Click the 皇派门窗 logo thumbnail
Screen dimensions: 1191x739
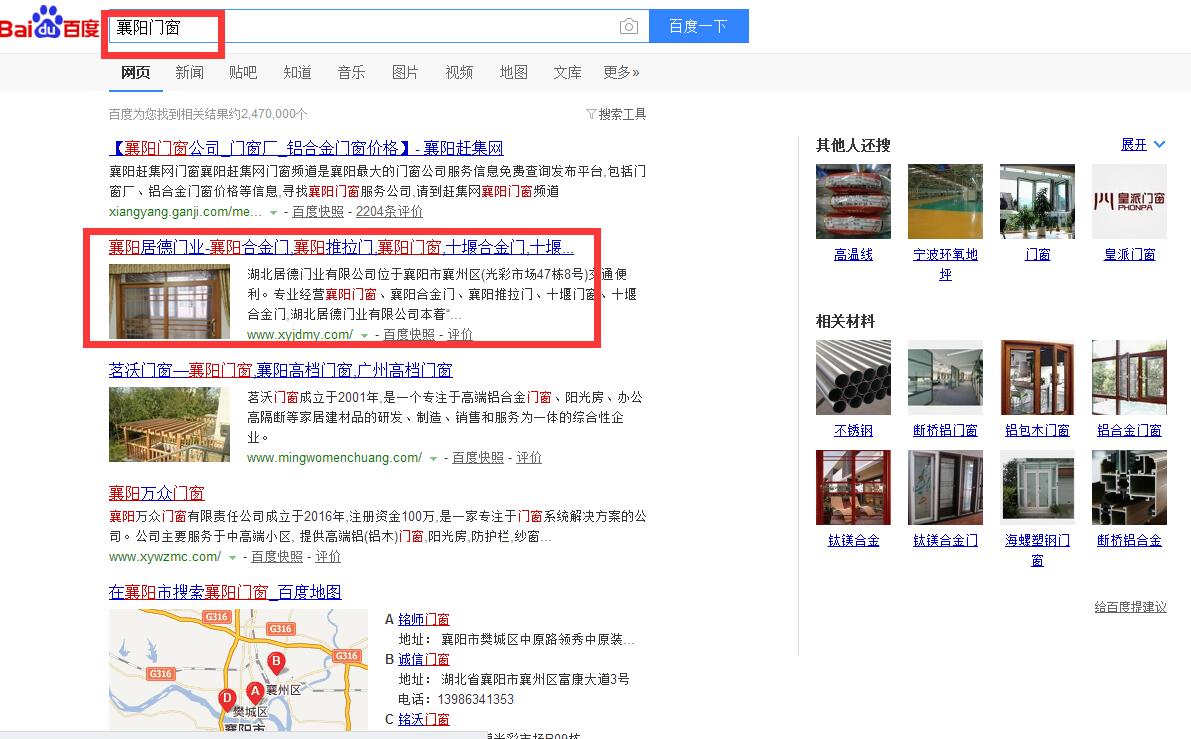click(x=1129, y=201)
